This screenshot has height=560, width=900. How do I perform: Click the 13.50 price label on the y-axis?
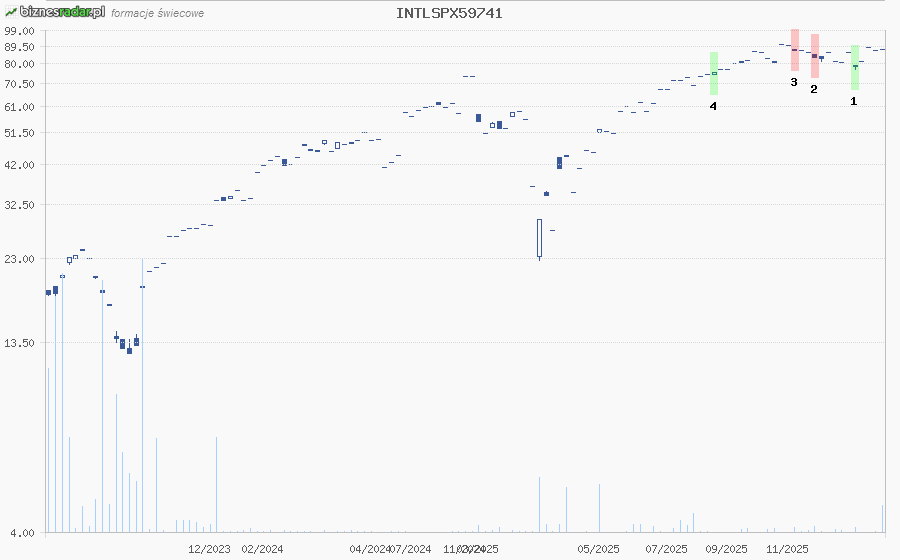pos(20,343)
